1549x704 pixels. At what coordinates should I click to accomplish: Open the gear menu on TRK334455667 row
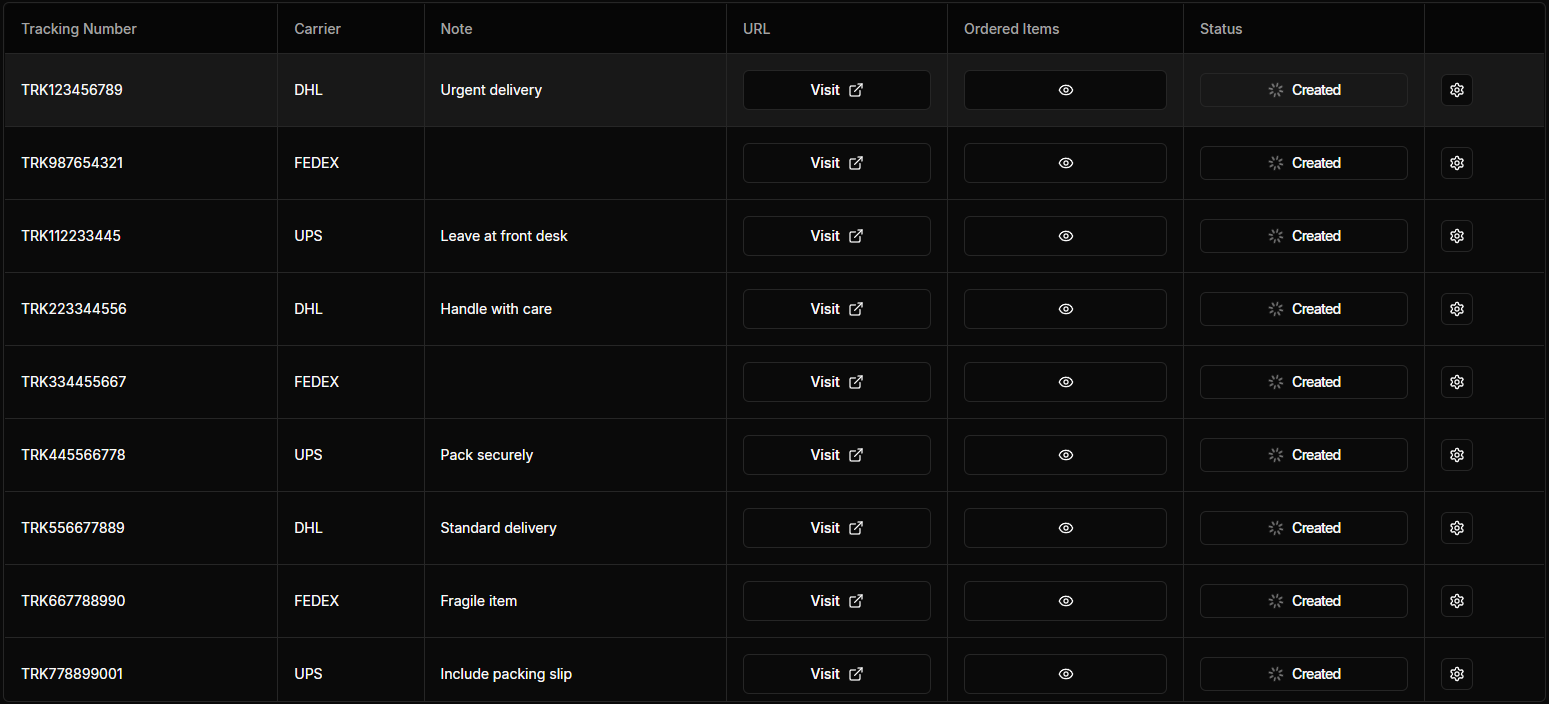(x=1456, y=382)
